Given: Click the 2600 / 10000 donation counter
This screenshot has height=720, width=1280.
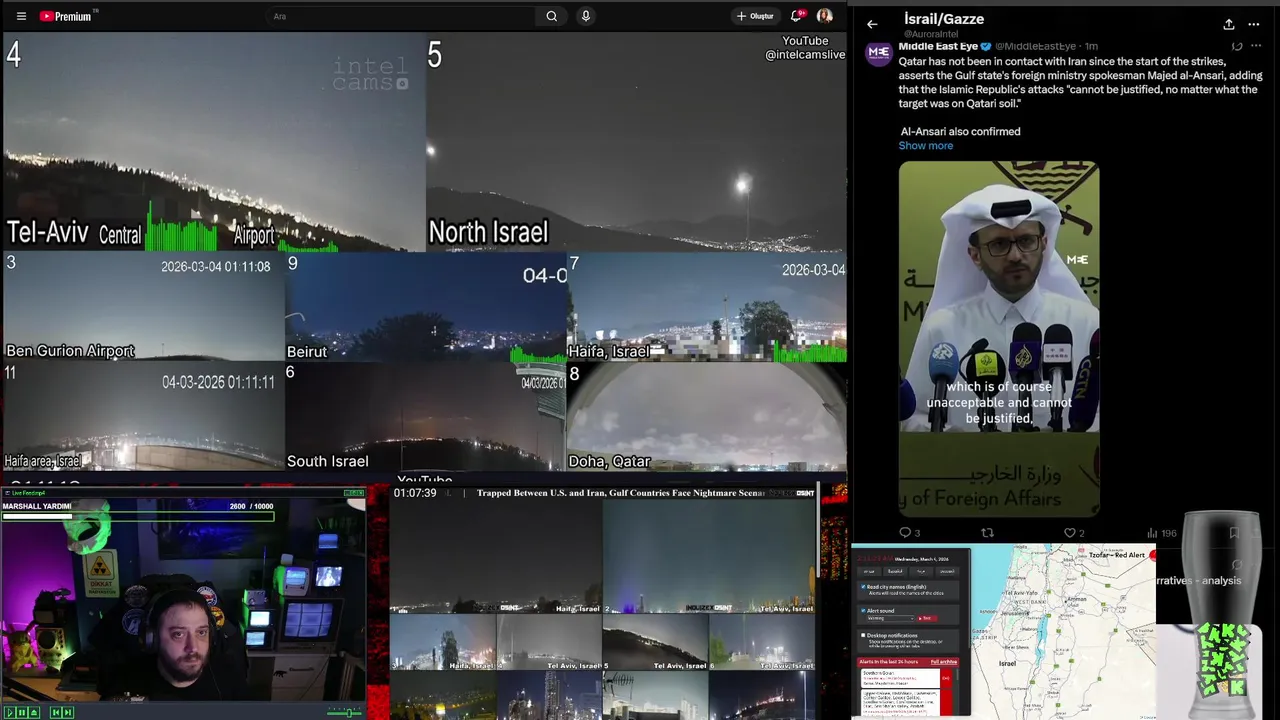Looking at the screenshot, I should click(x=251, y=506).
